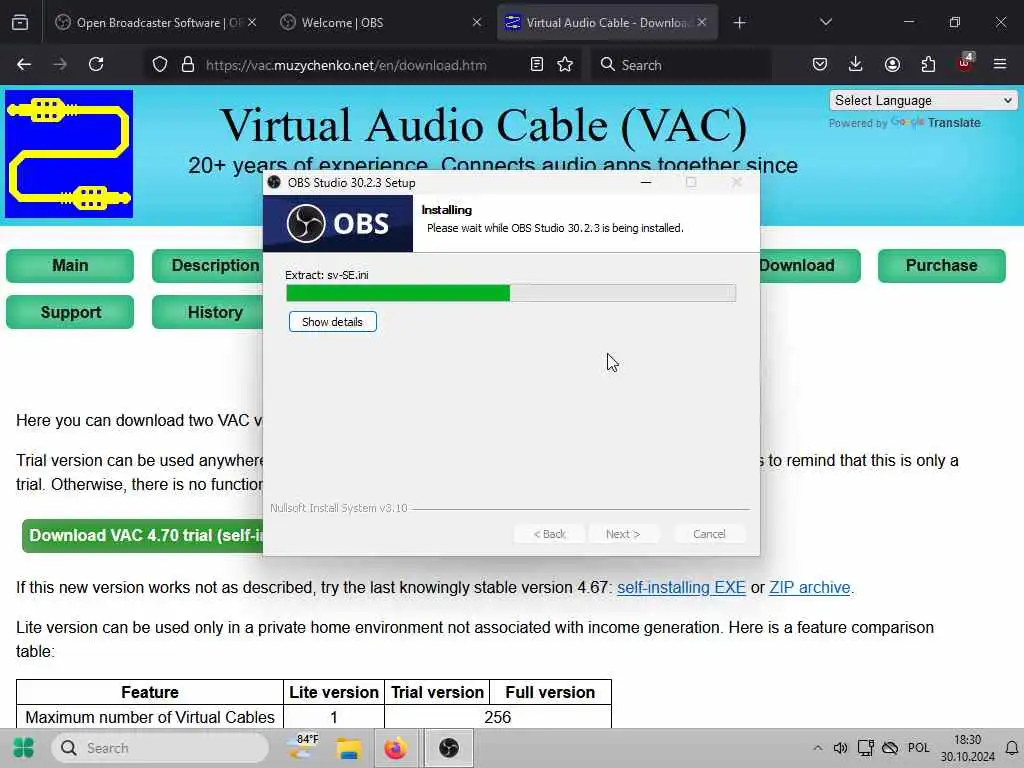1024x768 pixels.
Task: Reload the page with the refresh icon
Action: (96, 65)
